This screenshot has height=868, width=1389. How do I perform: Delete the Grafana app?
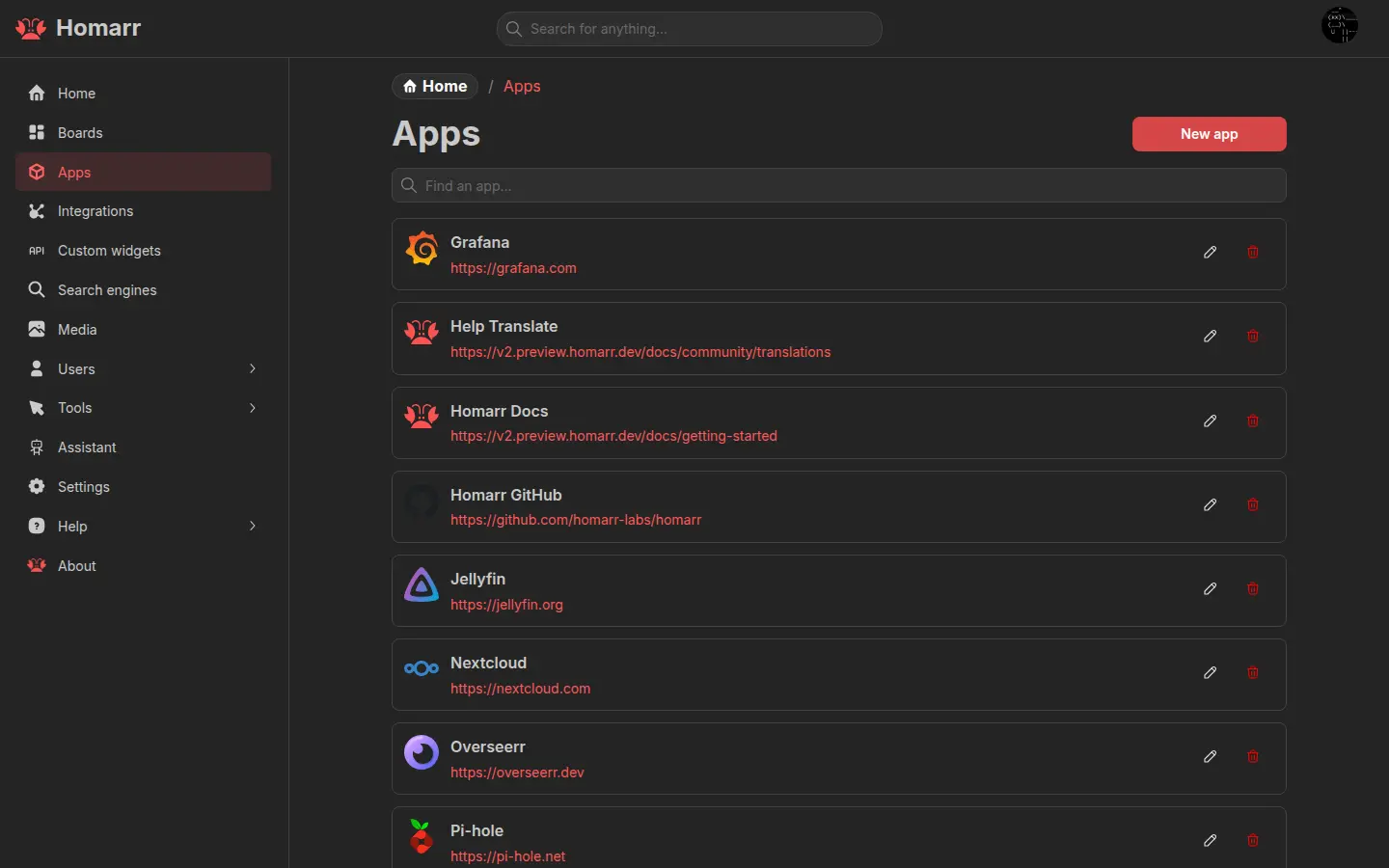[1253, 253]
